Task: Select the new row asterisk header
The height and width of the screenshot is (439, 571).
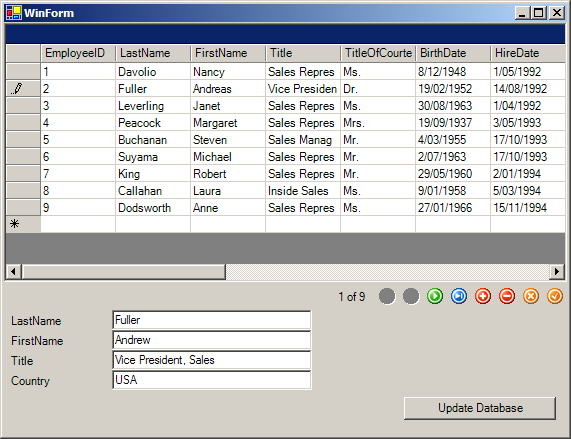Action: point(23,224)
